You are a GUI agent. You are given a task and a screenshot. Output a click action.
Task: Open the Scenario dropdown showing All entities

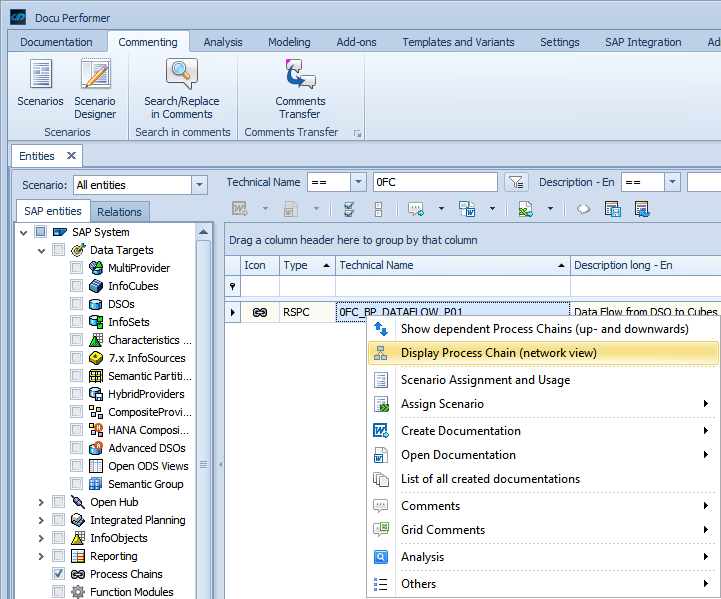(199, 185)
